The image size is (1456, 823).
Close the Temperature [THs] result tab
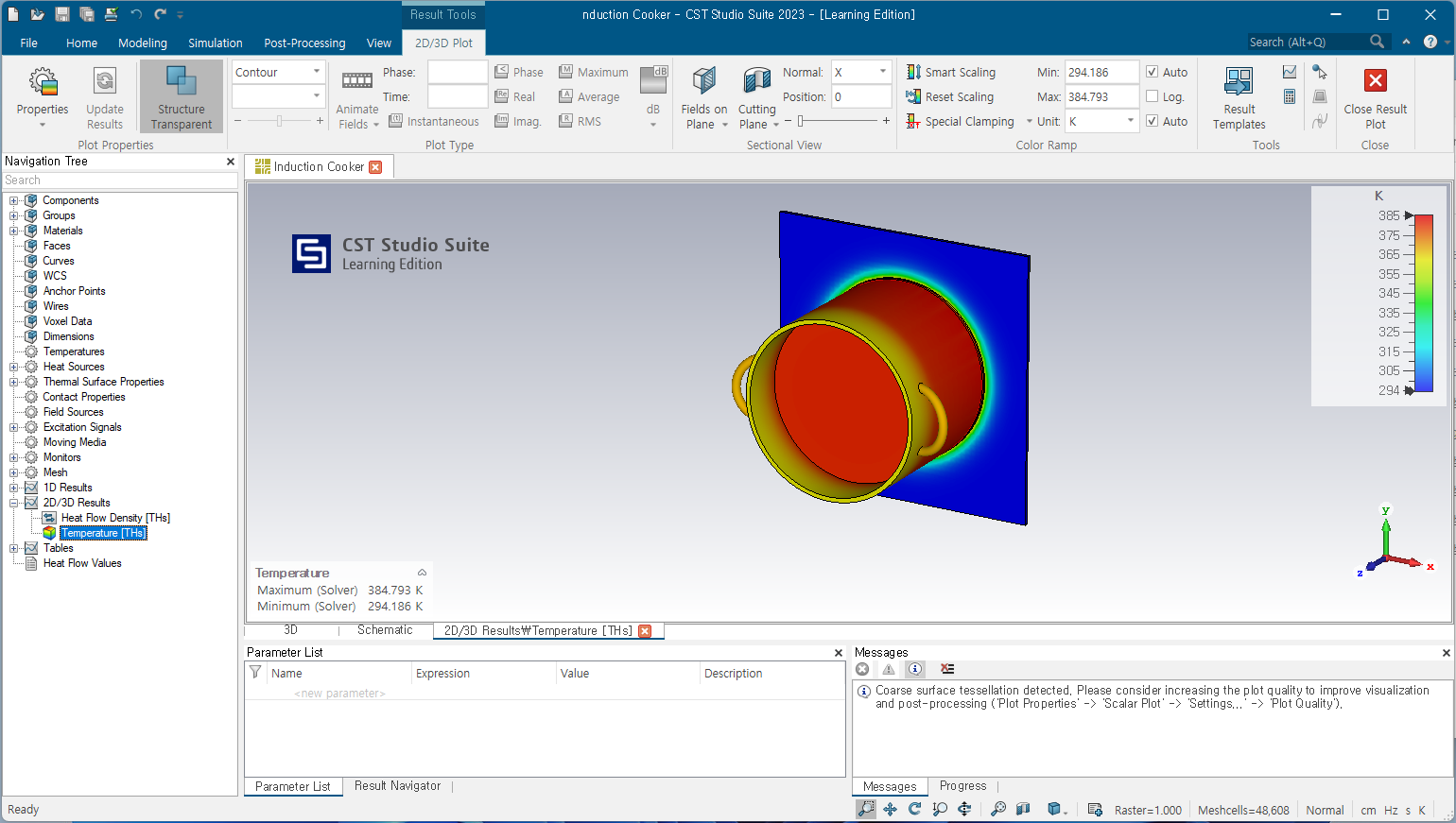tap(645, 631)
